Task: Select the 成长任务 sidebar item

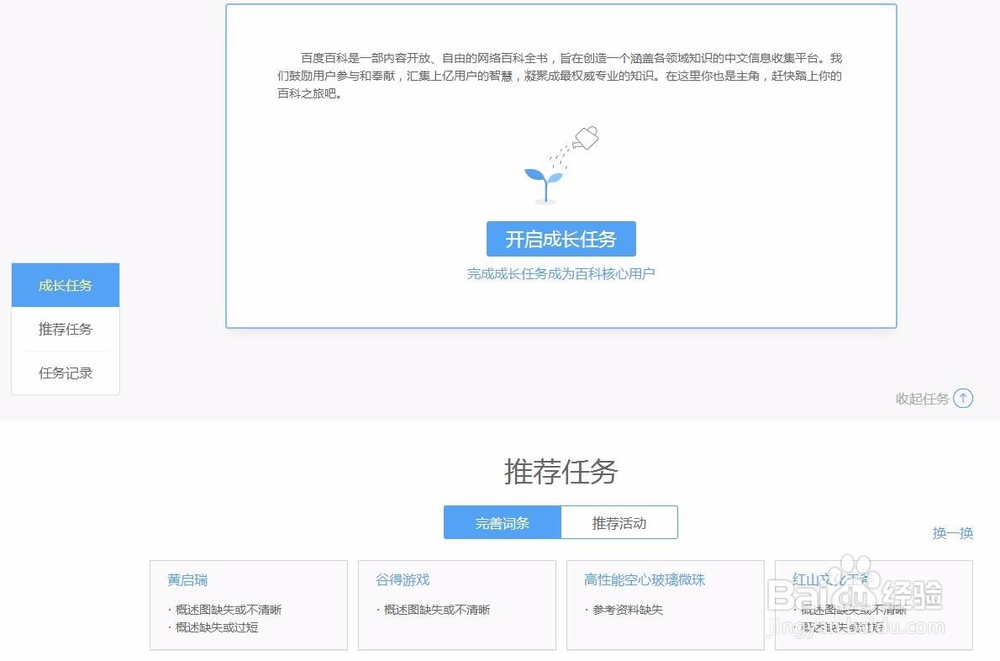Action: coord(65,285)
